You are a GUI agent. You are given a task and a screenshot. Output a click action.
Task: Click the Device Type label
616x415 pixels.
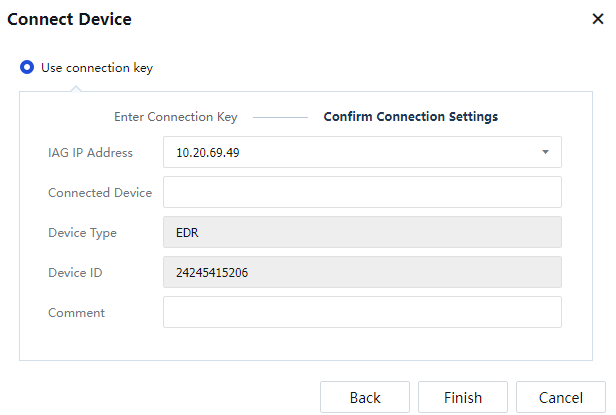tap(82, 233)
